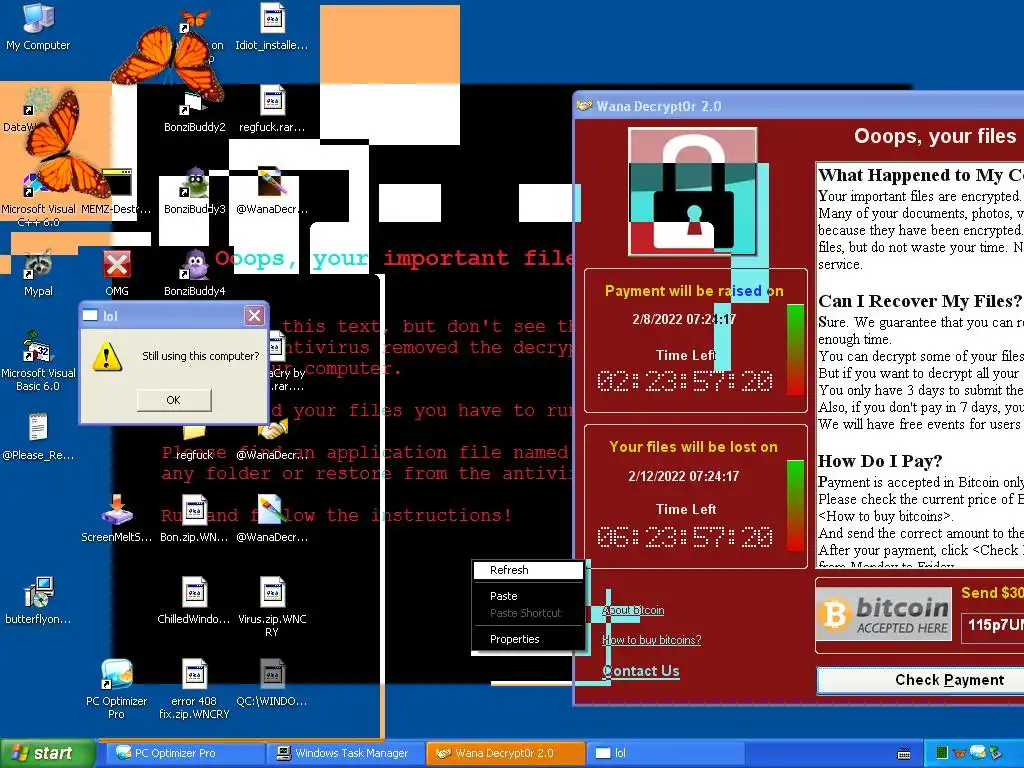This screenshot has width=1024, height=768.
Task: Choose Paste from the context menu
Action: (528, 596)
